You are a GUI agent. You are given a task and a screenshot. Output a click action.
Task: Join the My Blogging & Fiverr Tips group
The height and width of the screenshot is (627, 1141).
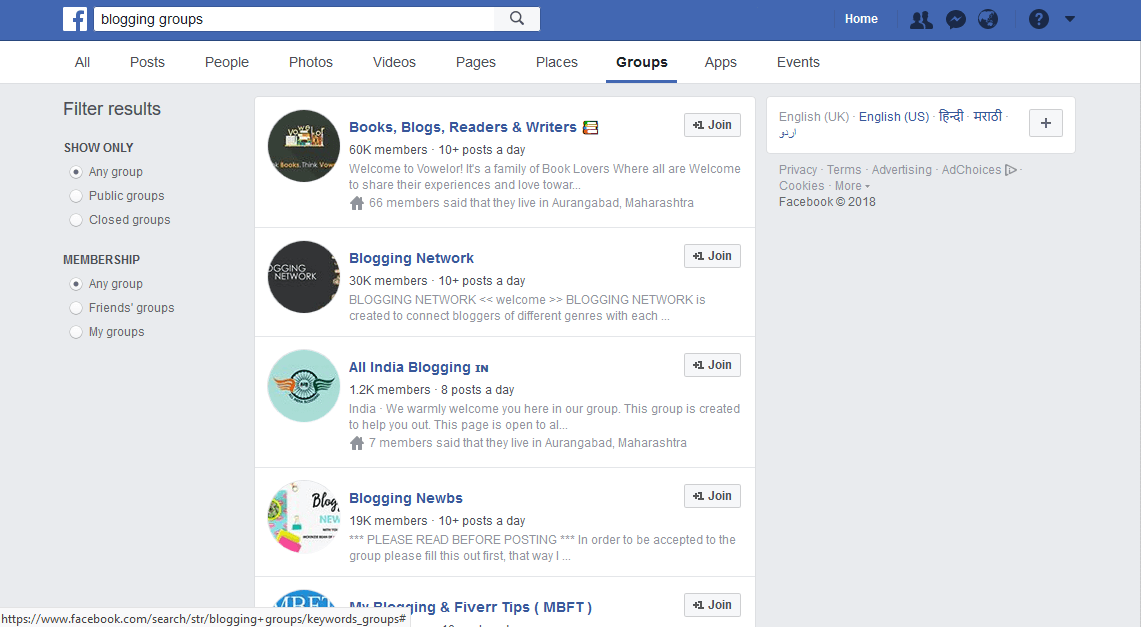(x=712, y=605)
